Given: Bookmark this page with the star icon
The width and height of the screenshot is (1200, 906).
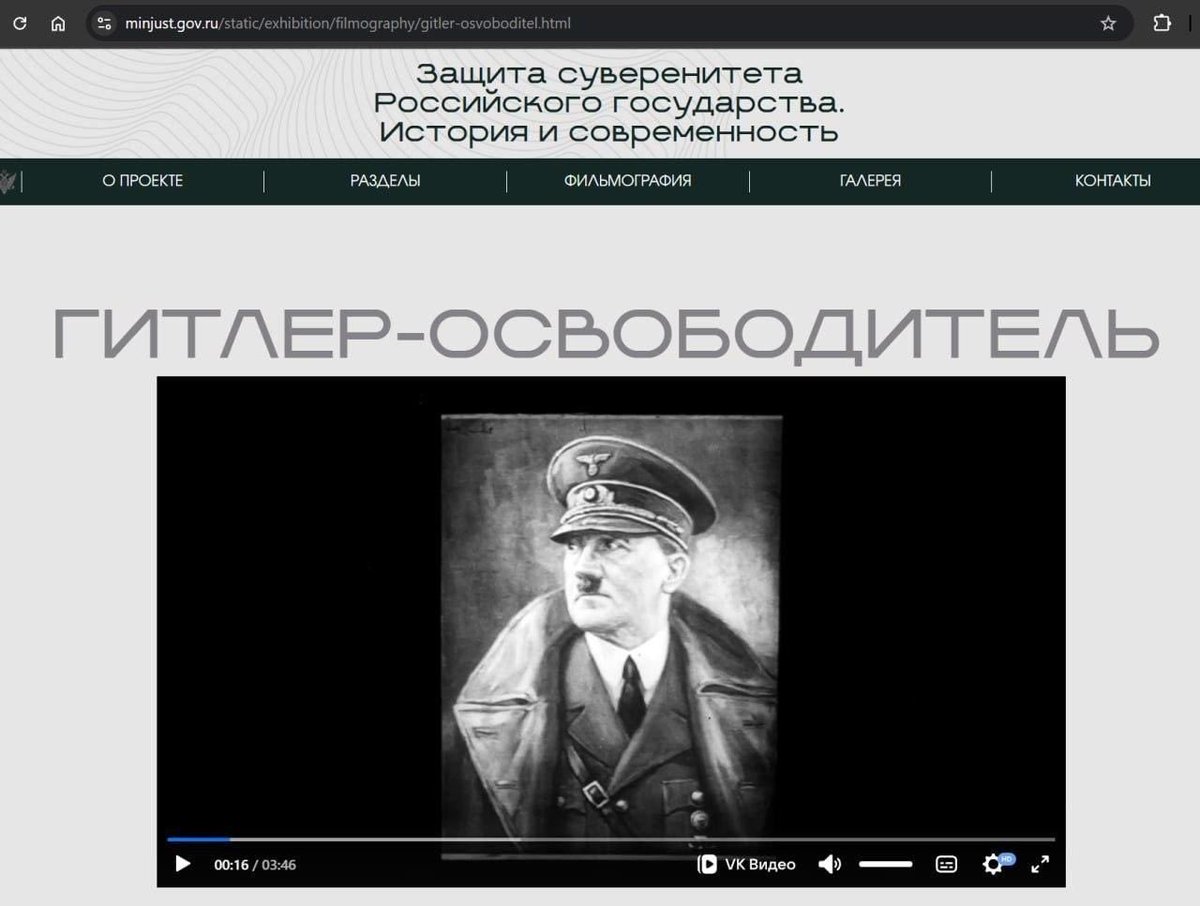Looking at the screenshot, I should point(1108,23).
